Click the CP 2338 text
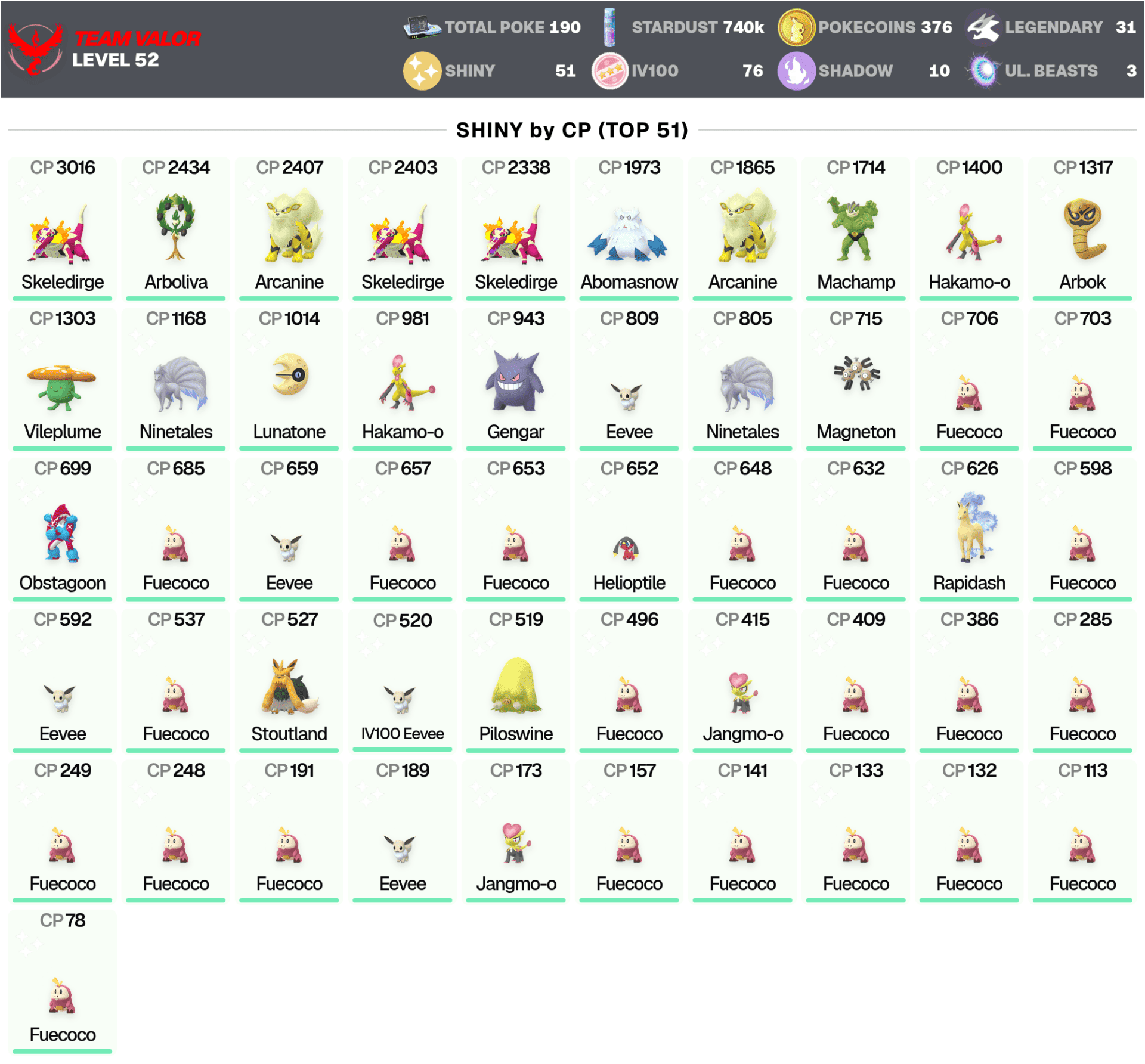 coord(516,167)
